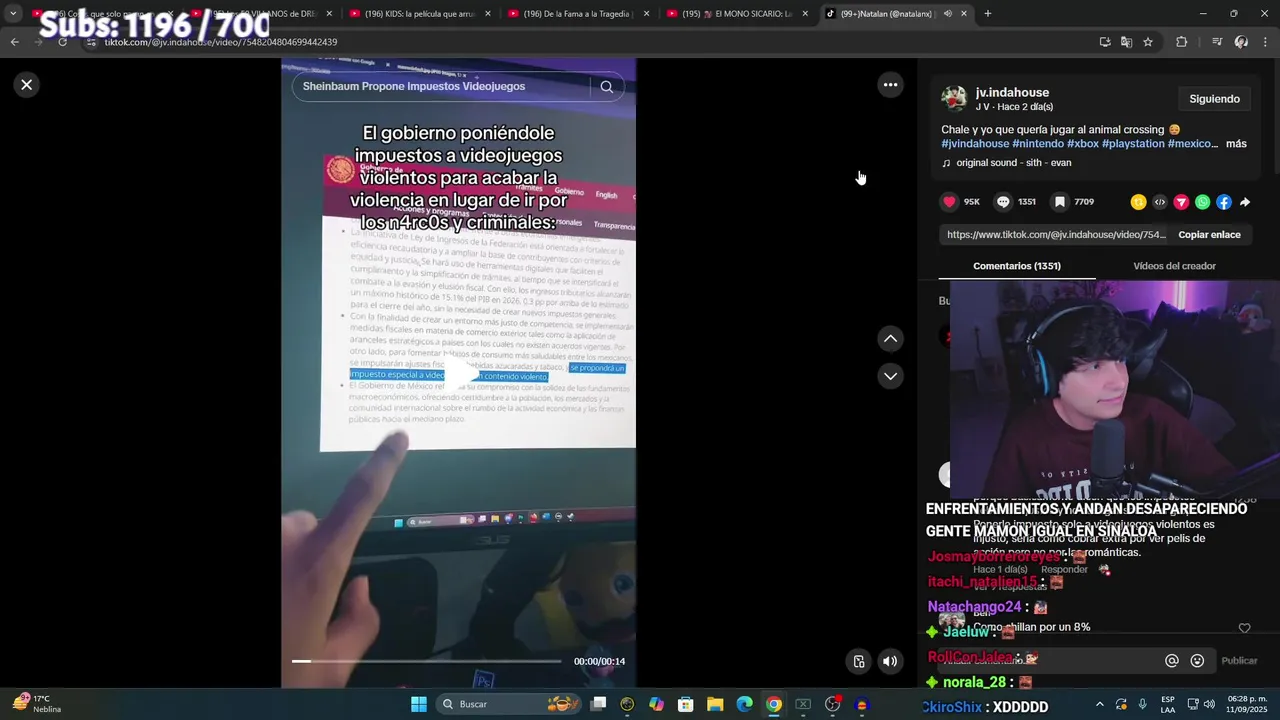Open comments via the speech bubble icon
The width and height of the screenshot is (1280, 720).
[x=1003, y=202]
